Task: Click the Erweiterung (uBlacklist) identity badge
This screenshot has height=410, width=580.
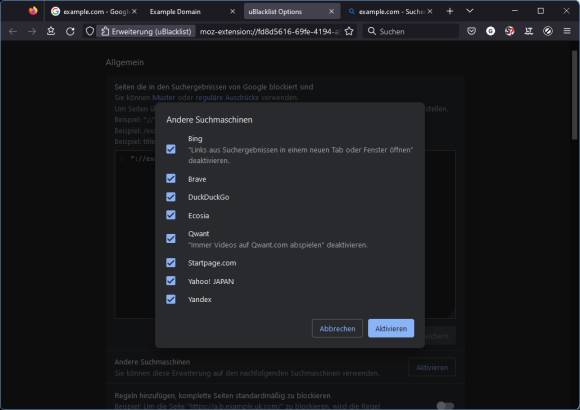Action: tap(146, 31)
